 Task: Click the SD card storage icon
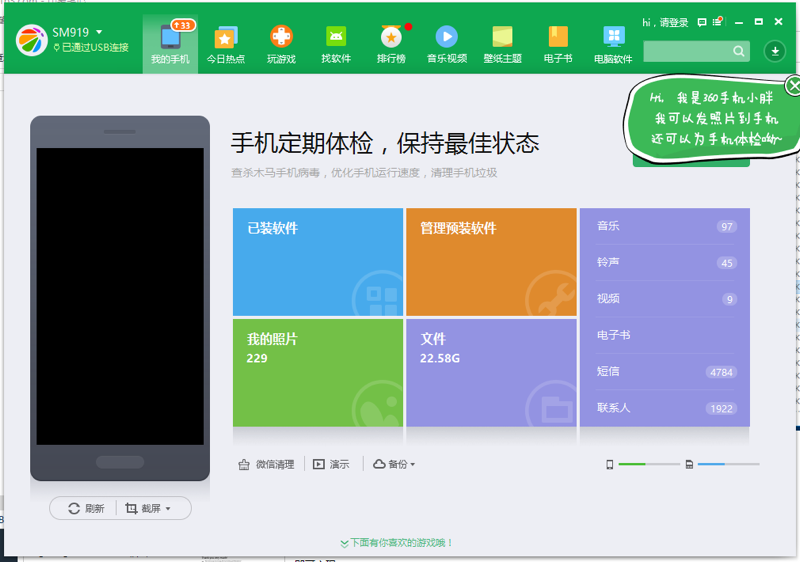click(689, 464)
